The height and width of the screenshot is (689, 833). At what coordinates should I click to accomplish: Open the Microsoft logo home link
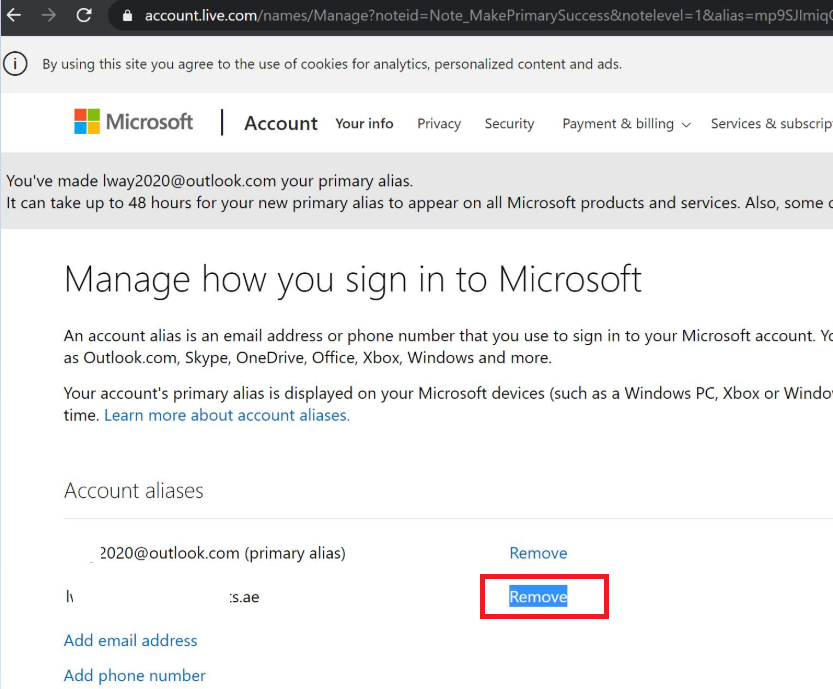pyautogui.click(x=133, y=122)
